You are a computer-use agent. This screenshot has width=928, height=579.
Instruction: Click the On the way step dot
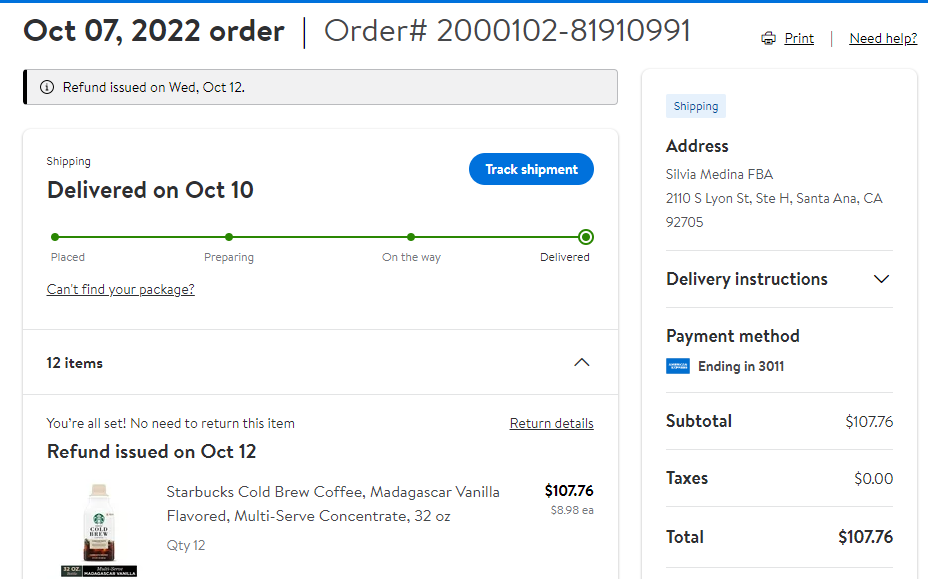[411, 237]
